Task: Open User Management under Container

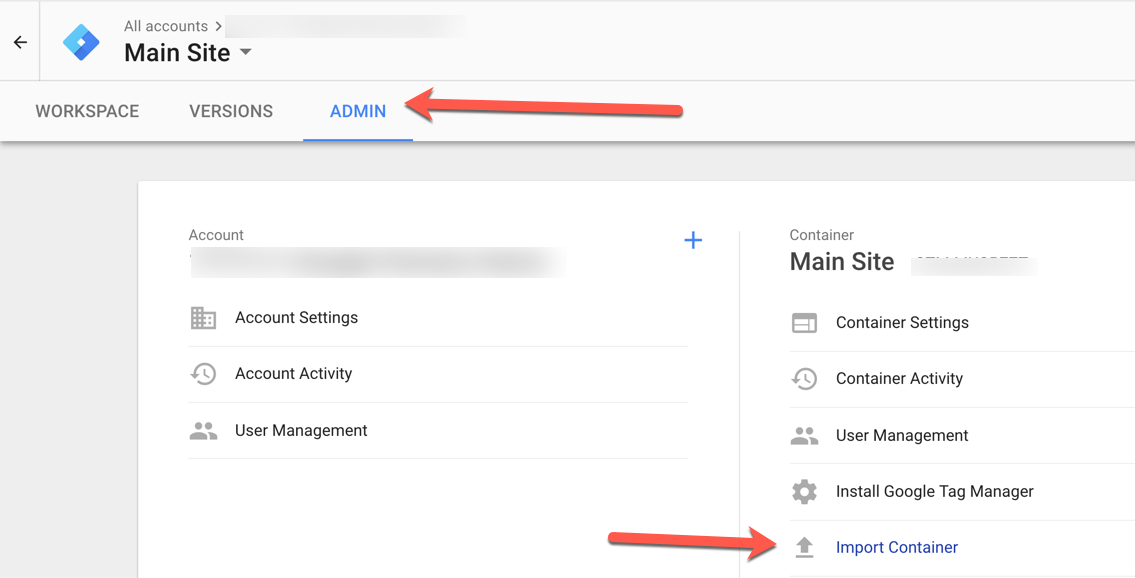Action: coord(902,435)
